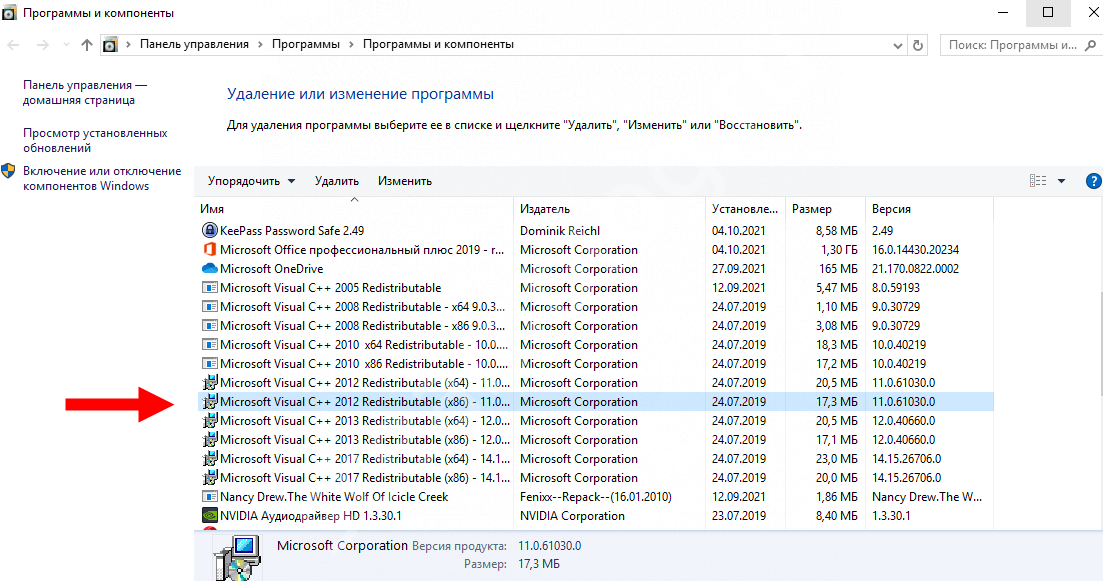Expand the chevron after Панель управления breadcrumb
Image resolution: width=1103 pixels, height=581 pixels.
[260, 44]
